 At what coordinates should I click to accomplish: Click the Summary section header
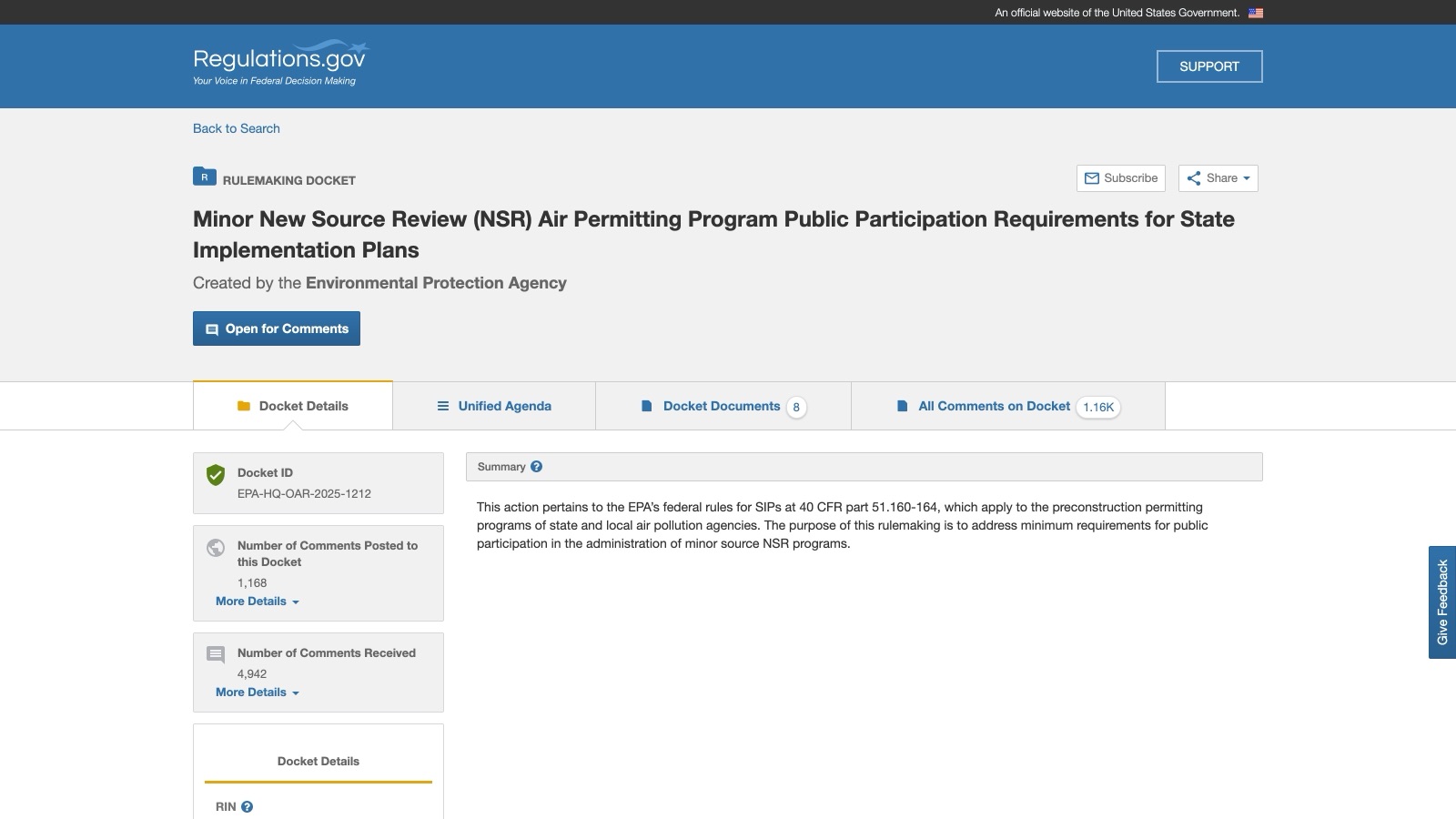coord(864,467)
